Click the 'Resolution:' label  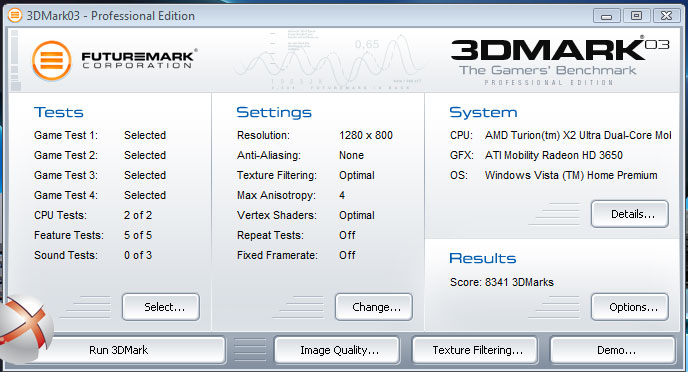pyautogui.click(x=263, y=135)
